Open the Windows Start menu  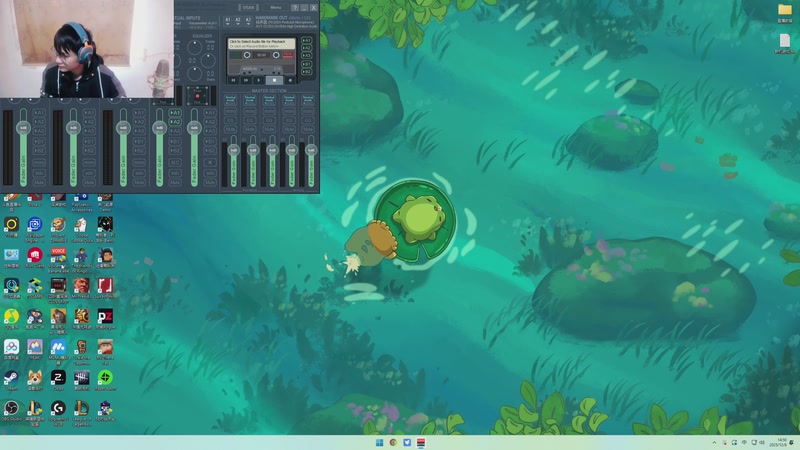[x=380, y=442]
